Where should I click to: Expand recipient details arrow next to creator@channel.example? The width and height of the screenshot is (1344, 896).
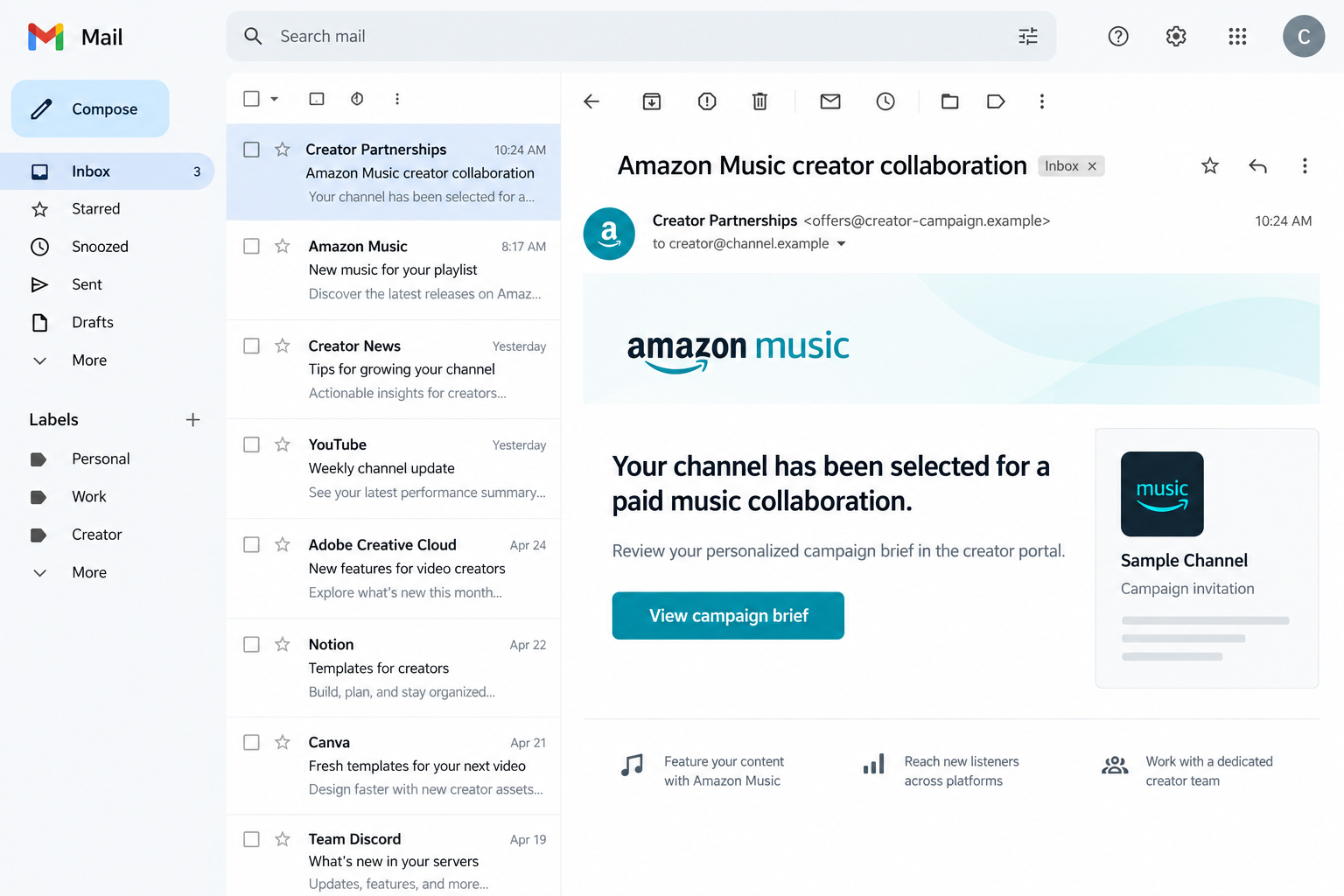841,244
